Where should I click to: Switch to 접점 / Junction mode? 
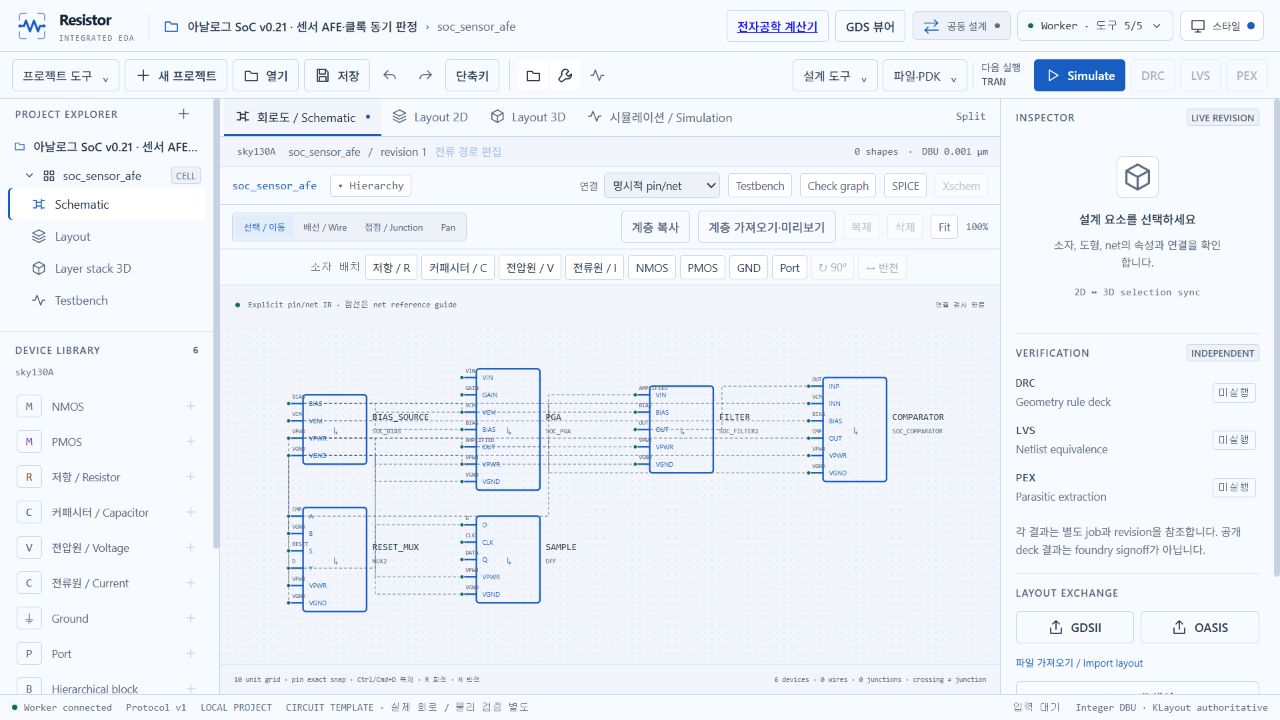coord(394,227)
